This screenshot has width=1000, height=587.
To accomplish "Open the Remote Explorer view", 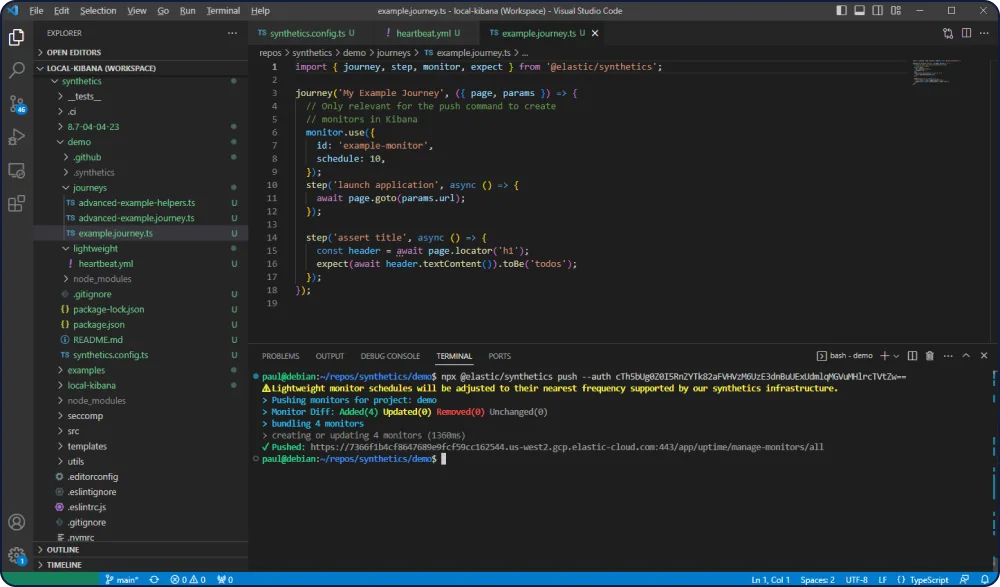I will [16, 170].
